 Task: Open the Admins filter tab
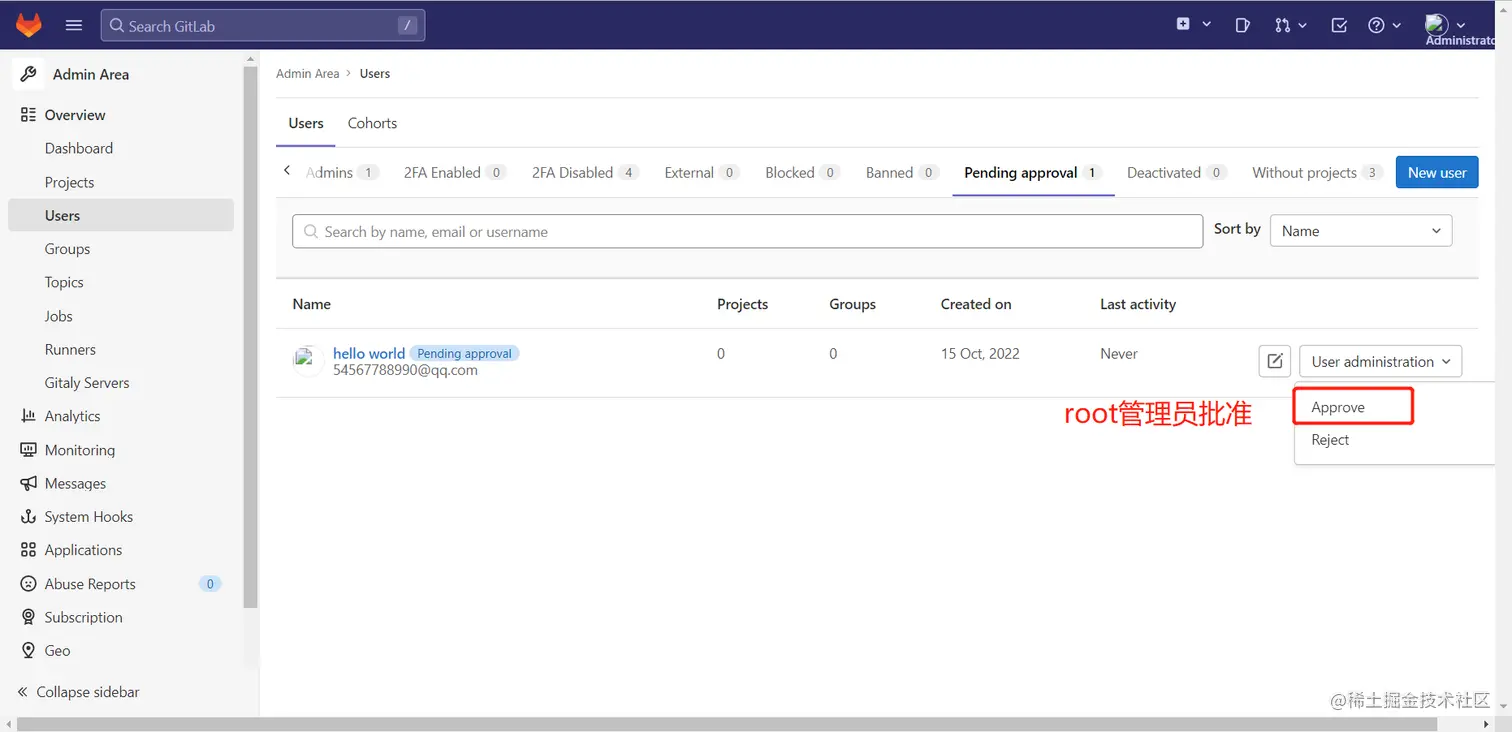(340, 172)
